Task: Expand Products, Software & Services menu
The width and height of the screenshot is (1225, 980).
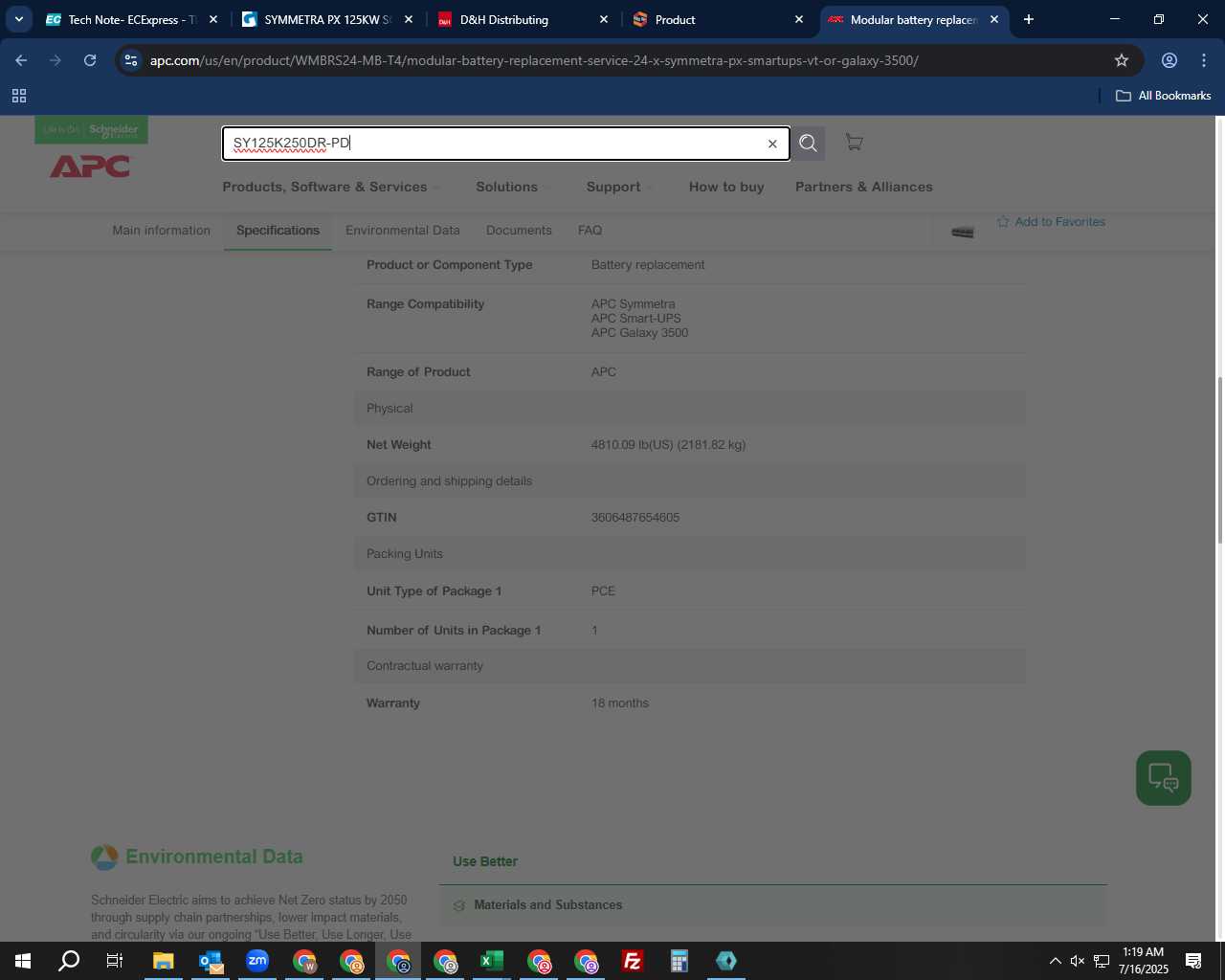Action: click(x=332, y=187)
